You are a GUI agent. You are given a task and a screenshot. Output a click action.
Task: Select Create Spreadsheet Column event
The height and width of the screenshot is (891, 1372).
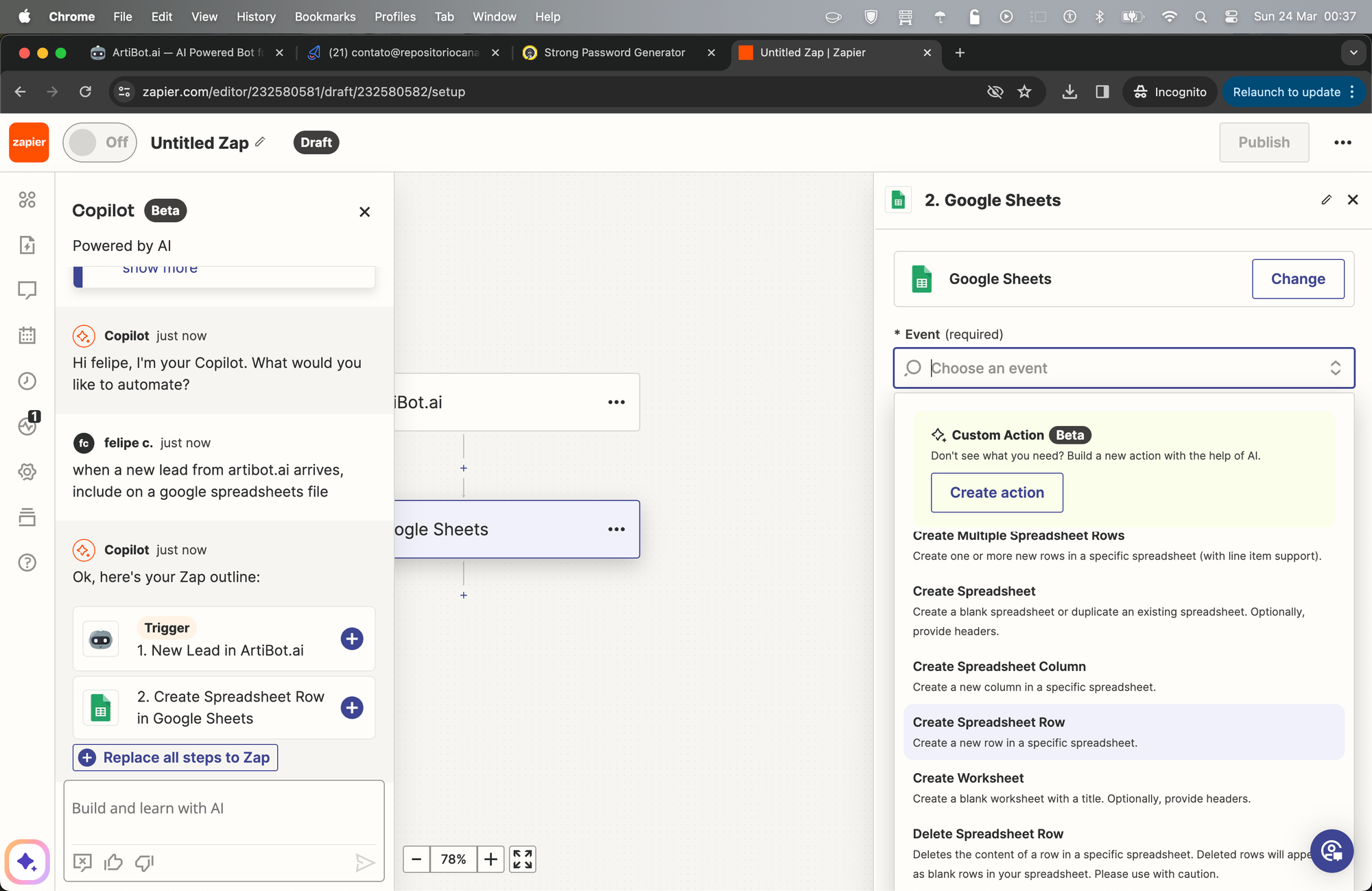[1124, 676]
